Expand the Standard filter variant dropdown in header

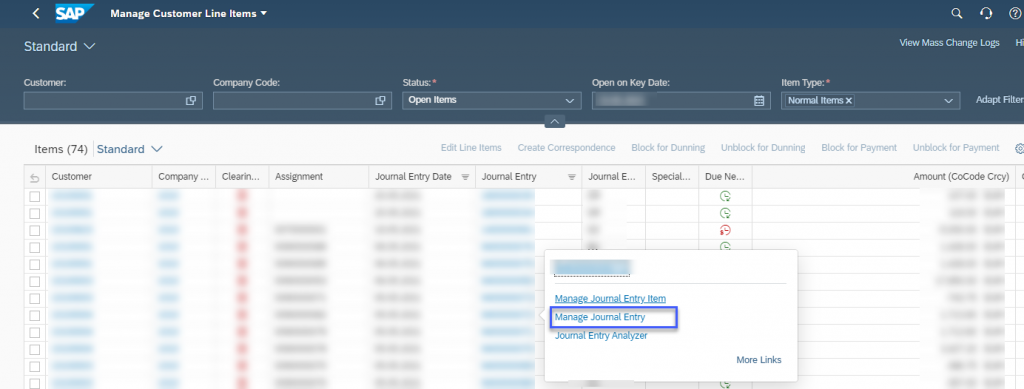coord(89,46)
